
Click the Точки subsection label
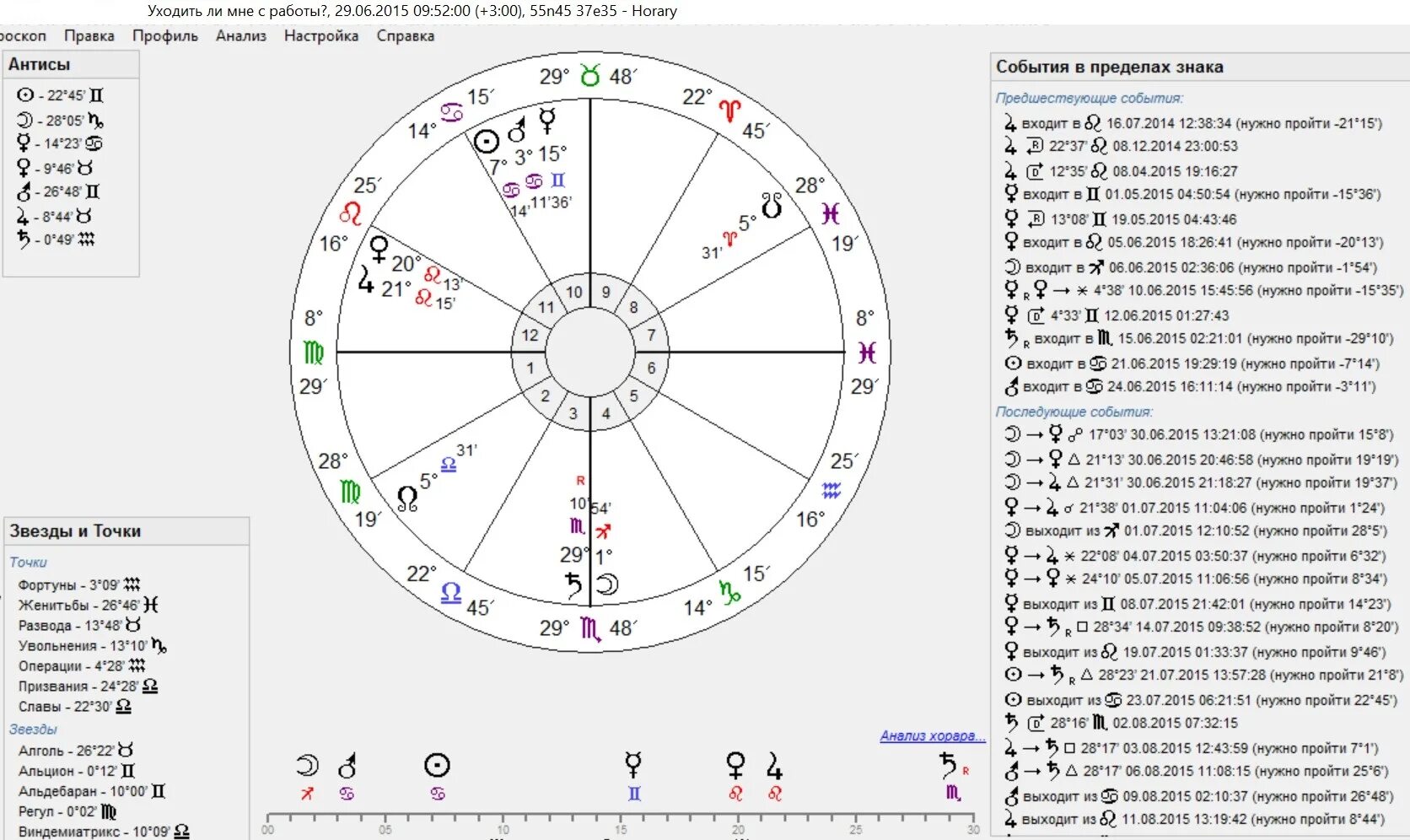tap(28, 562)
